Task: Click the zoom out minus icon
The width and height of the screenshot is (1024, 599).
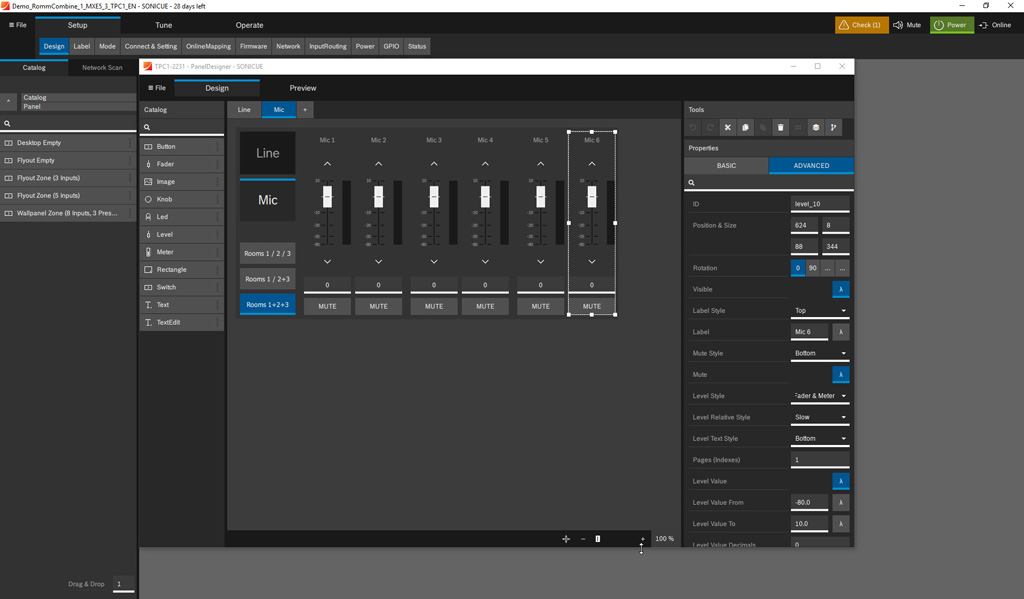Action: point(583,539)
